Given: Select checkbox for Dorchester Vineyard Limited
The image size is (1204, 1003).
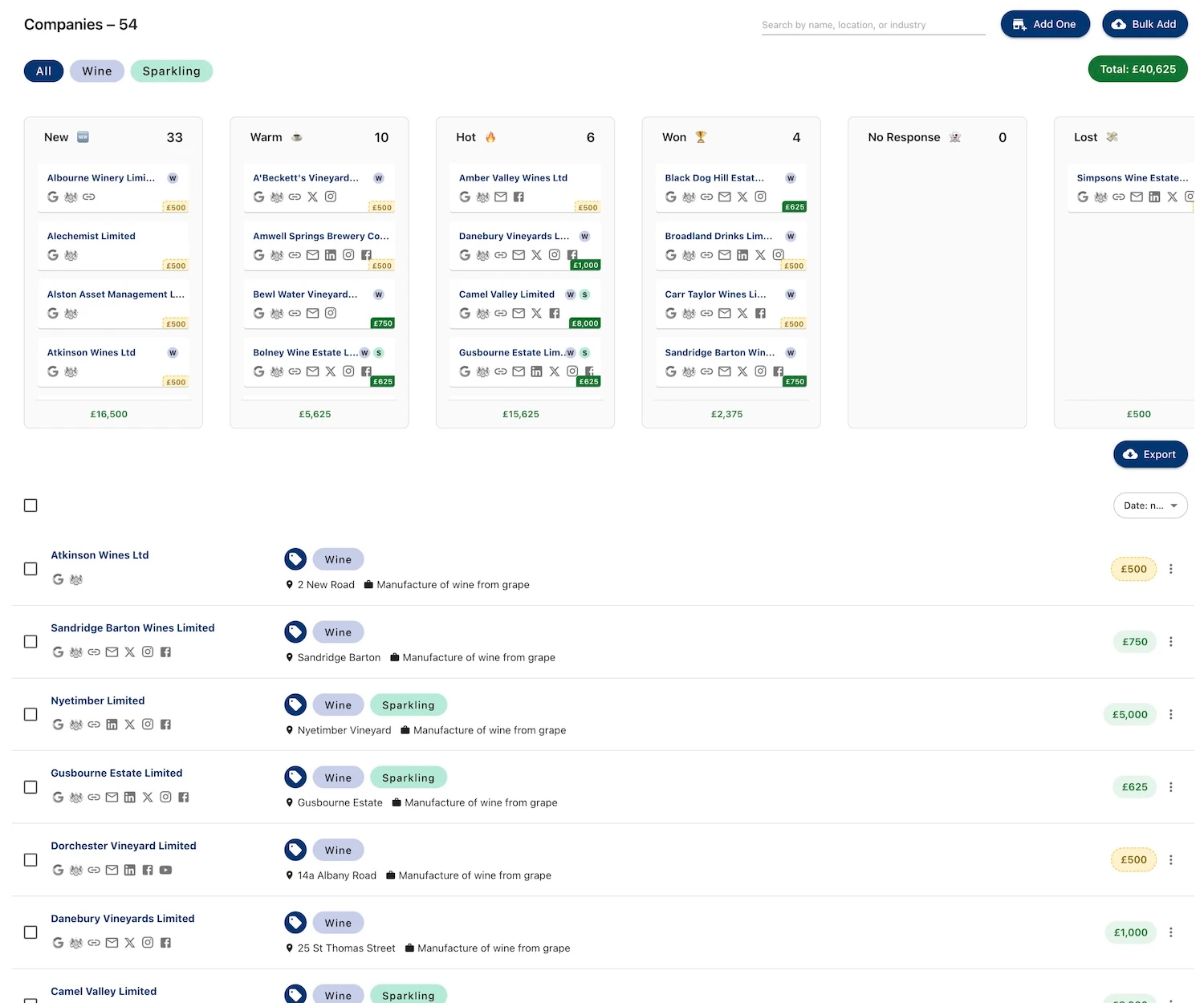Looking at the screenshot, I should pyautogui.click(x=31, y=859).
